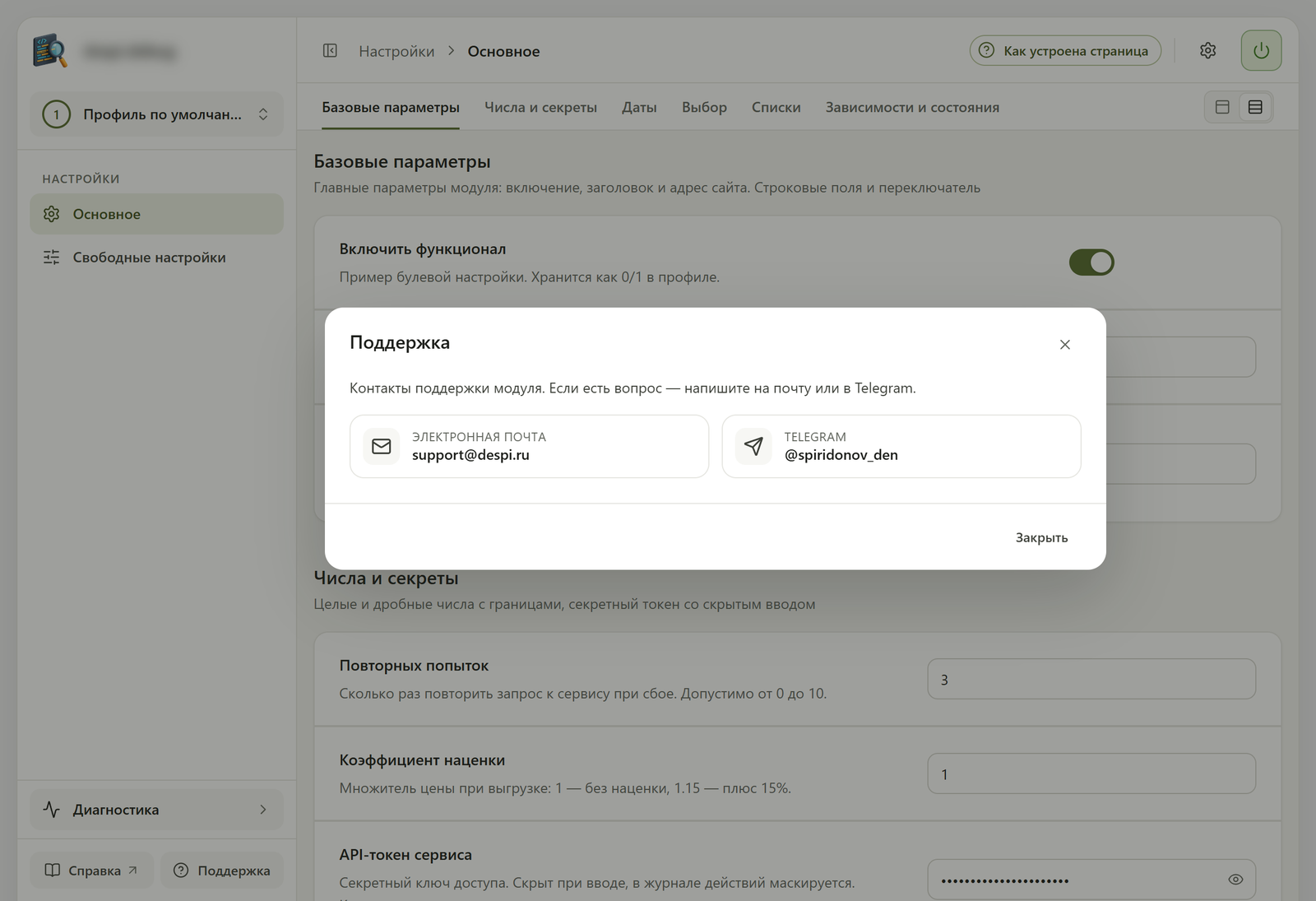Click the app logo icon in sidebar

click(50, 51)
